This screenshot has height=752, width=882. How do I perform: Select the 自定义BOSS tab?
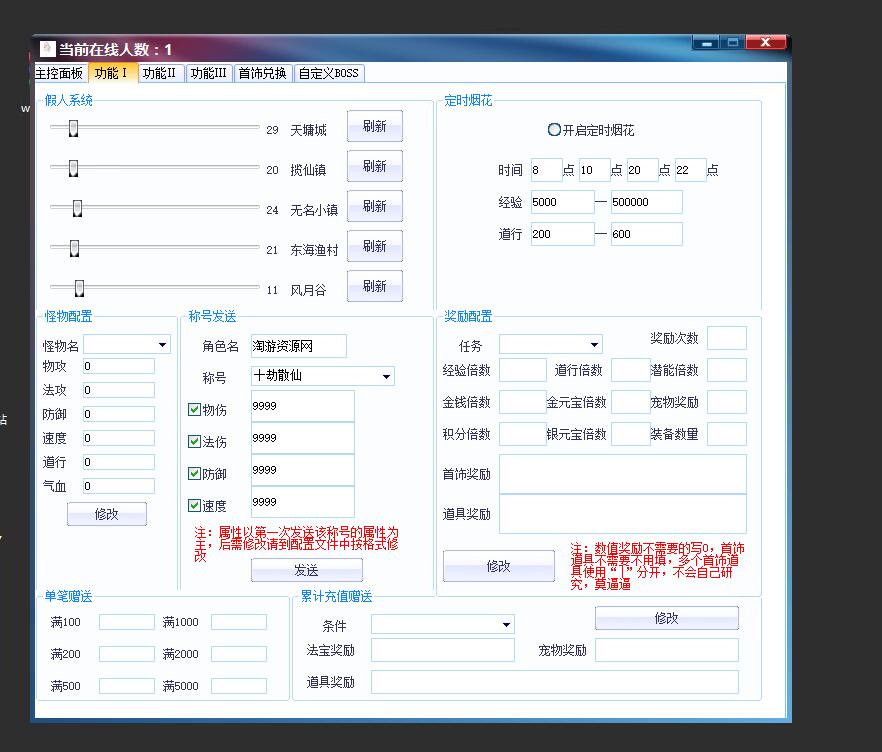coord(328,73)
